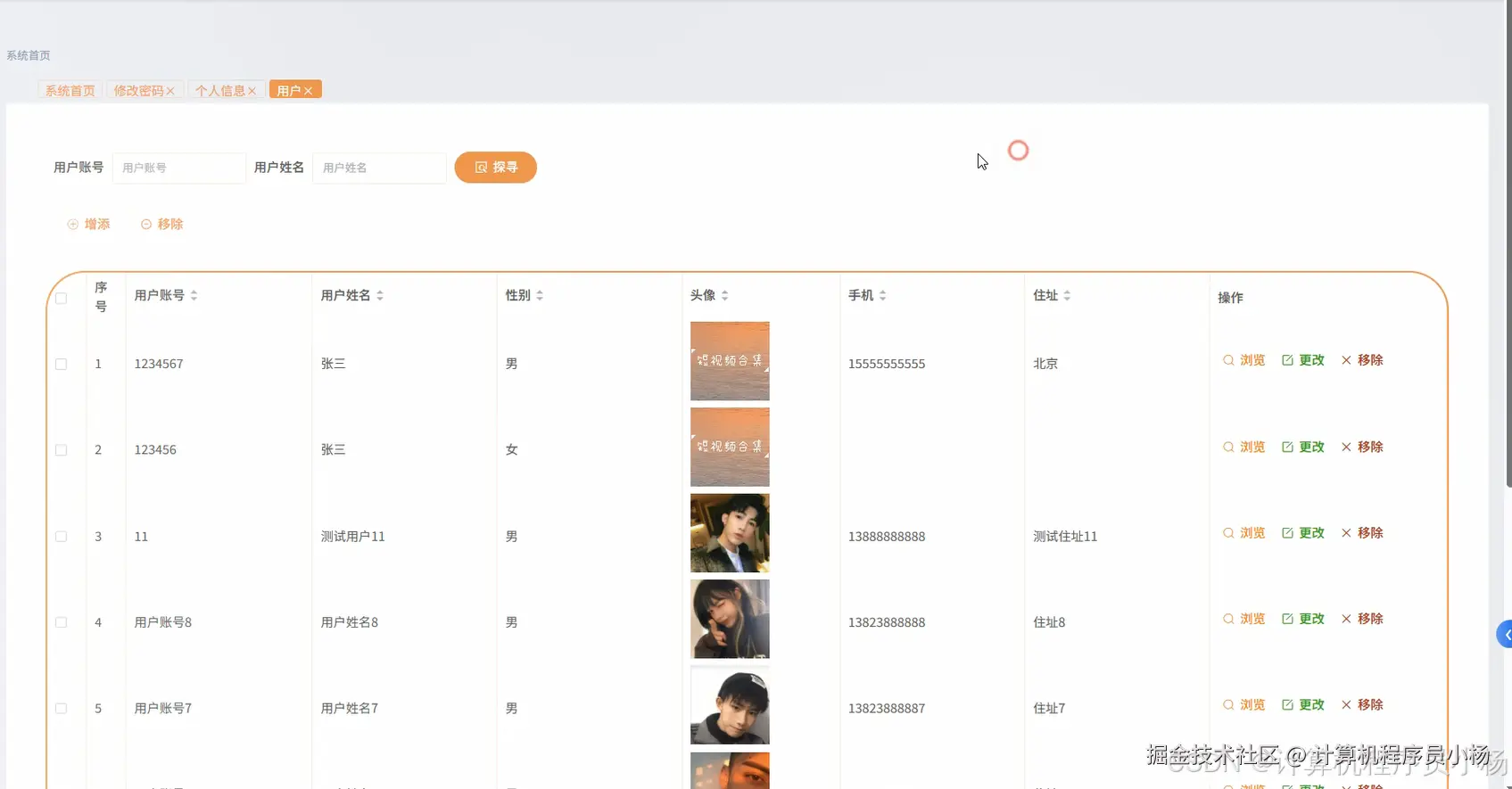Screen dimensions: 1512x789
Task: Click the 女 gender cell
Action: pos(512,450)
